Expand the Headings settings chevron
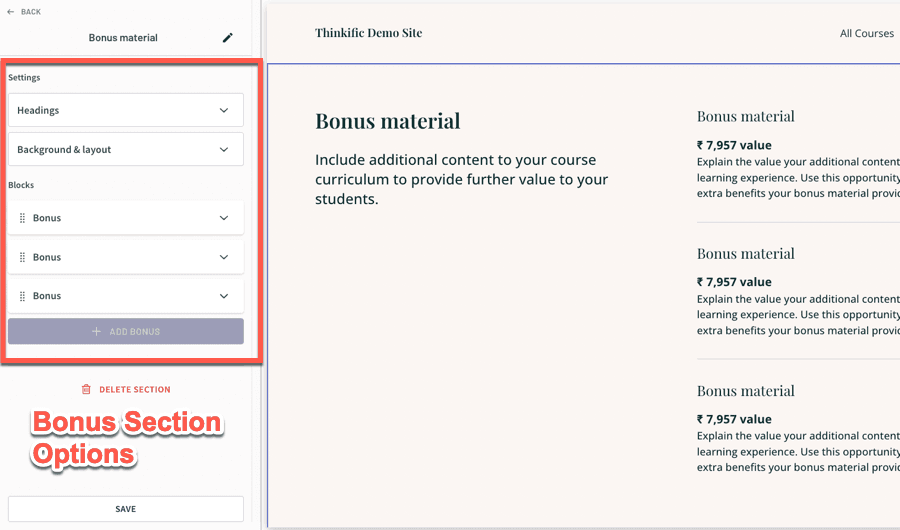 [224, 110]
